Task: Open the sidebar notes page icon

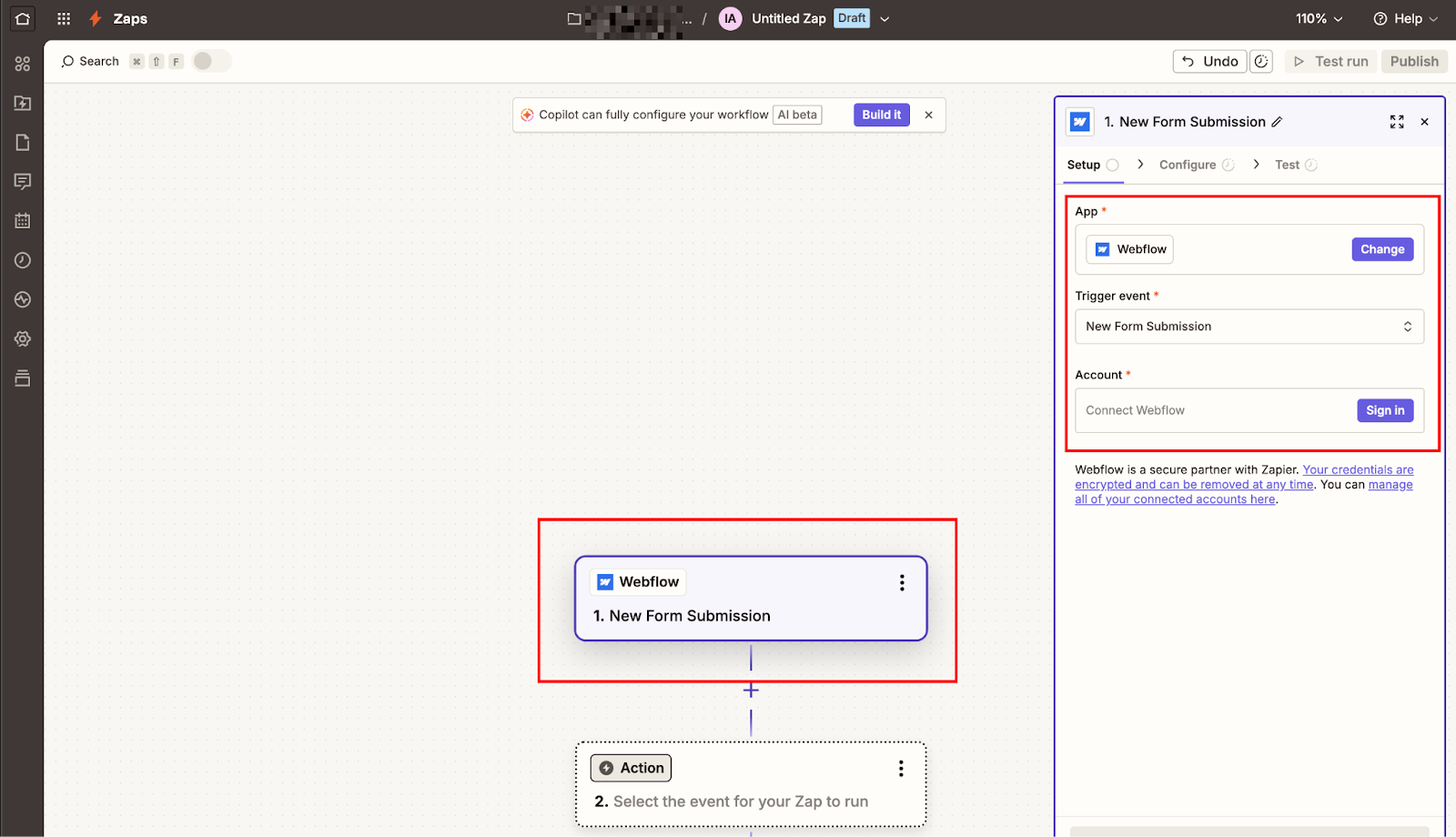Action: point(23,142)
